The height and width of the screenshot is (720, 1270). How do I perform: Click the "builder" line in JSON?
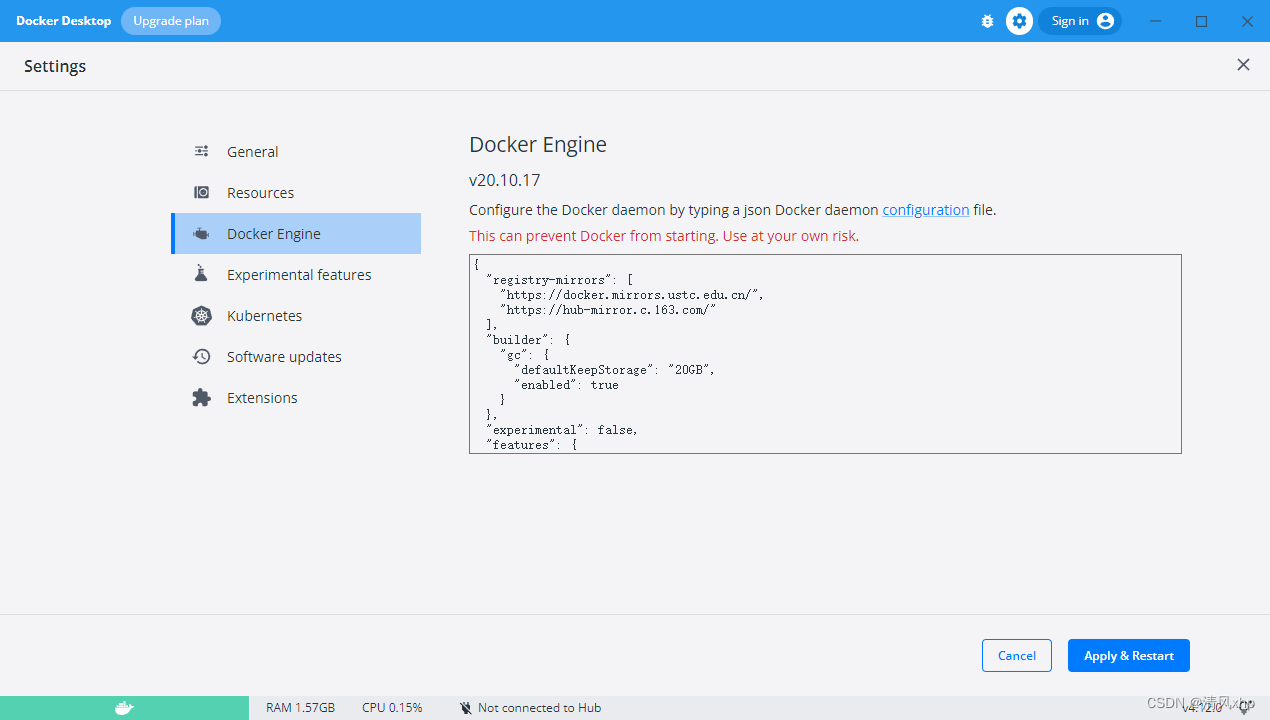tap(528, 340)
